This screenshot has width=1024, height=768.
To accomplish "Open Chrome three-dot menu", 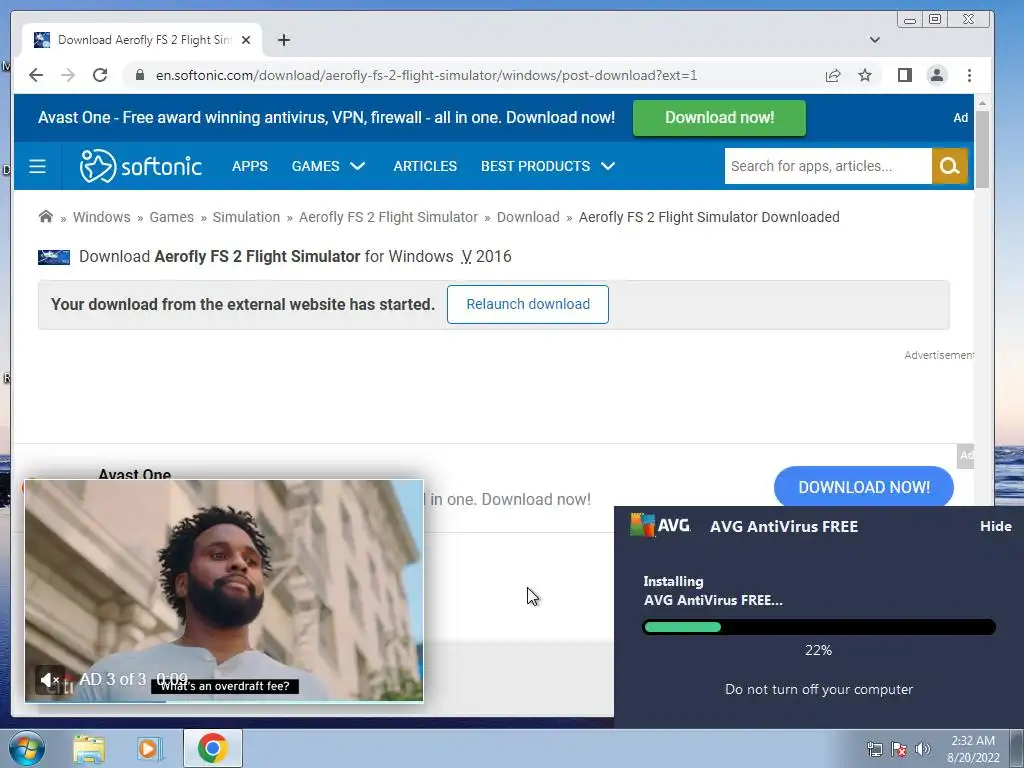I will [969, 75].
